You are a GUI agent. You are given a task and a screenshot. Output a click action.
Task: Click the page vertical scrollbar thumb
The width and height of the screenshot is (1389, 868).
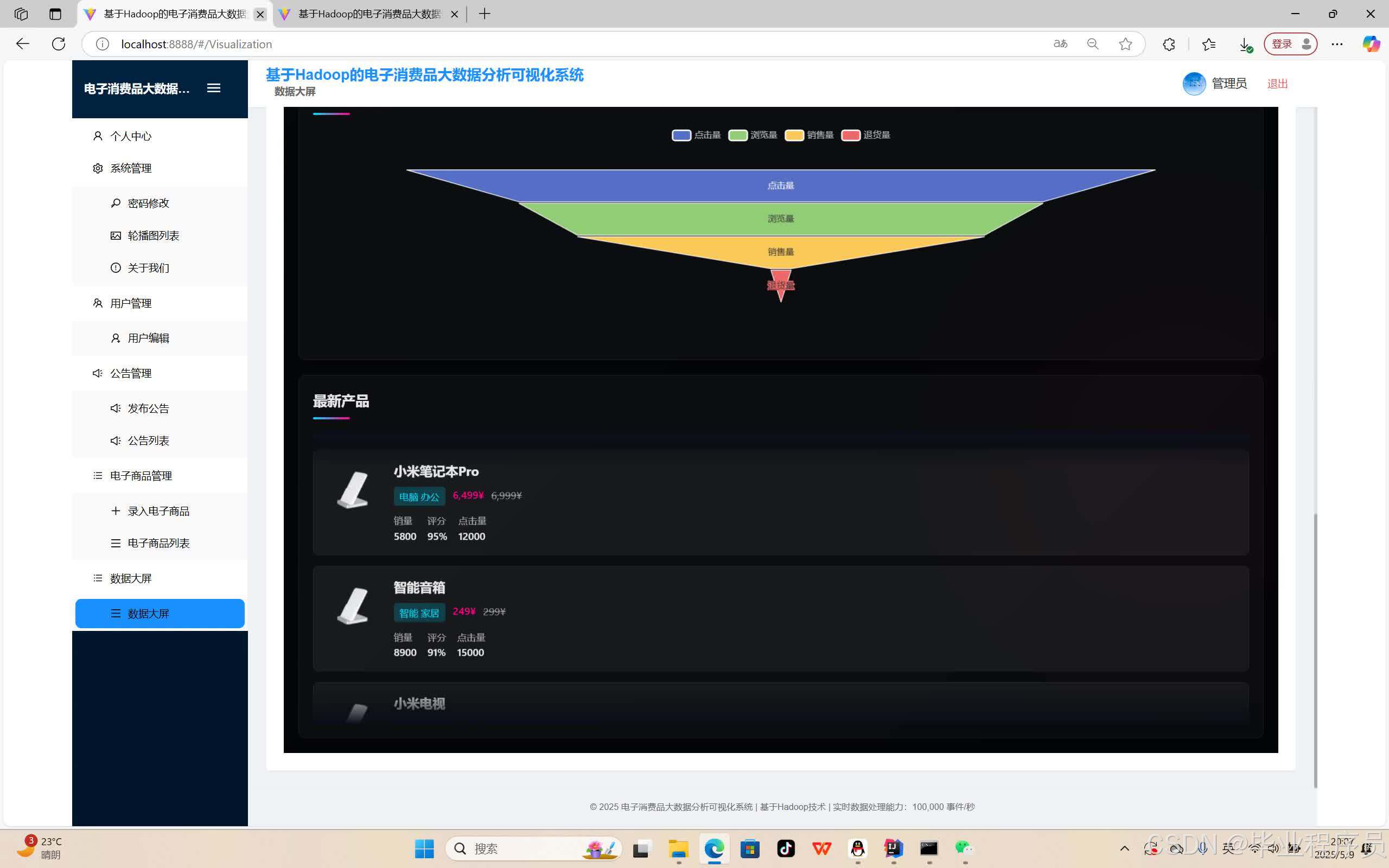pos(1315,650)
